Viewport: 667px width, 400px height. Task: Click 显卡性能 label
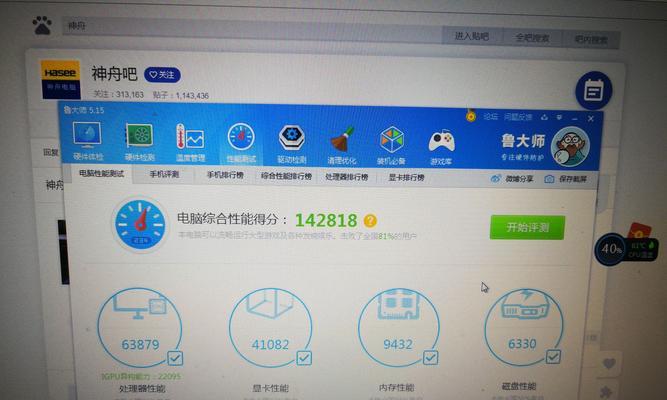[271, 388]
